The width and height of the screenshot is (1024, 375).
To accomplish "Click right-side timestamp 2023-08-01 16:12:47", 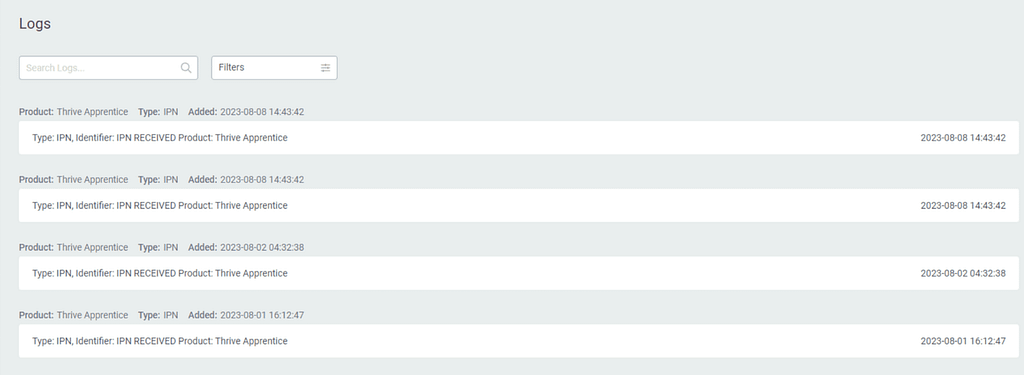I will (963, 341).
